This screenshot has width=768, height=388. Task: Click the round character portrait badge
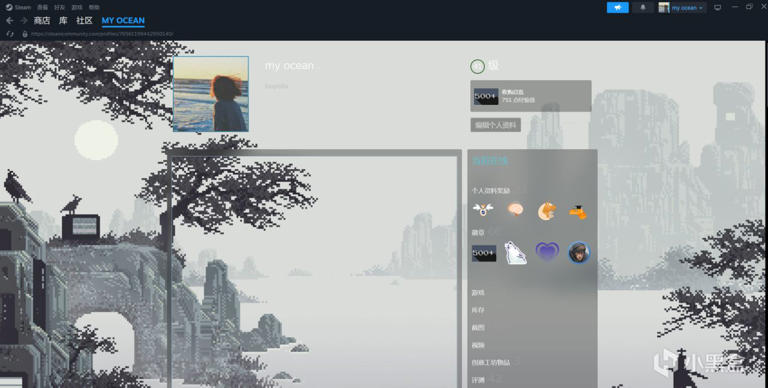579,253
